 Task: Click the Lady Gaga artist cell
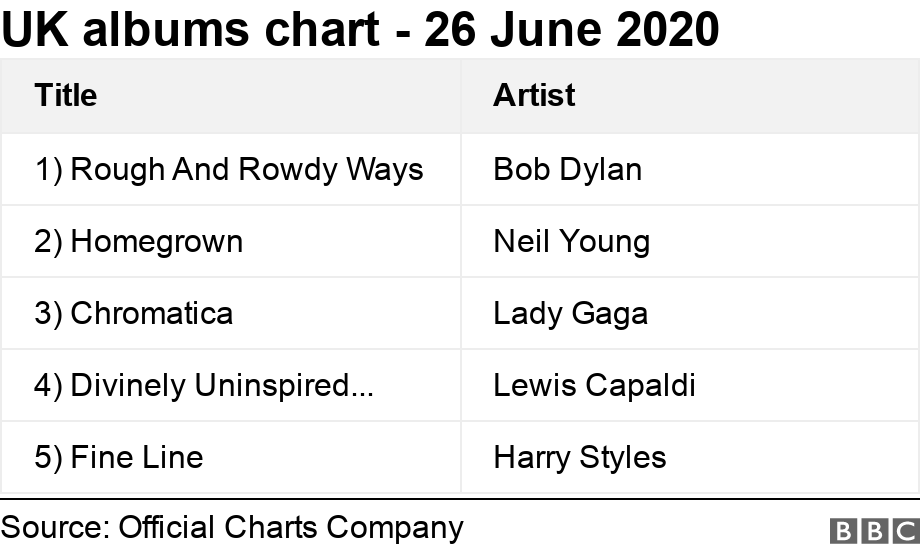point(570,313)
